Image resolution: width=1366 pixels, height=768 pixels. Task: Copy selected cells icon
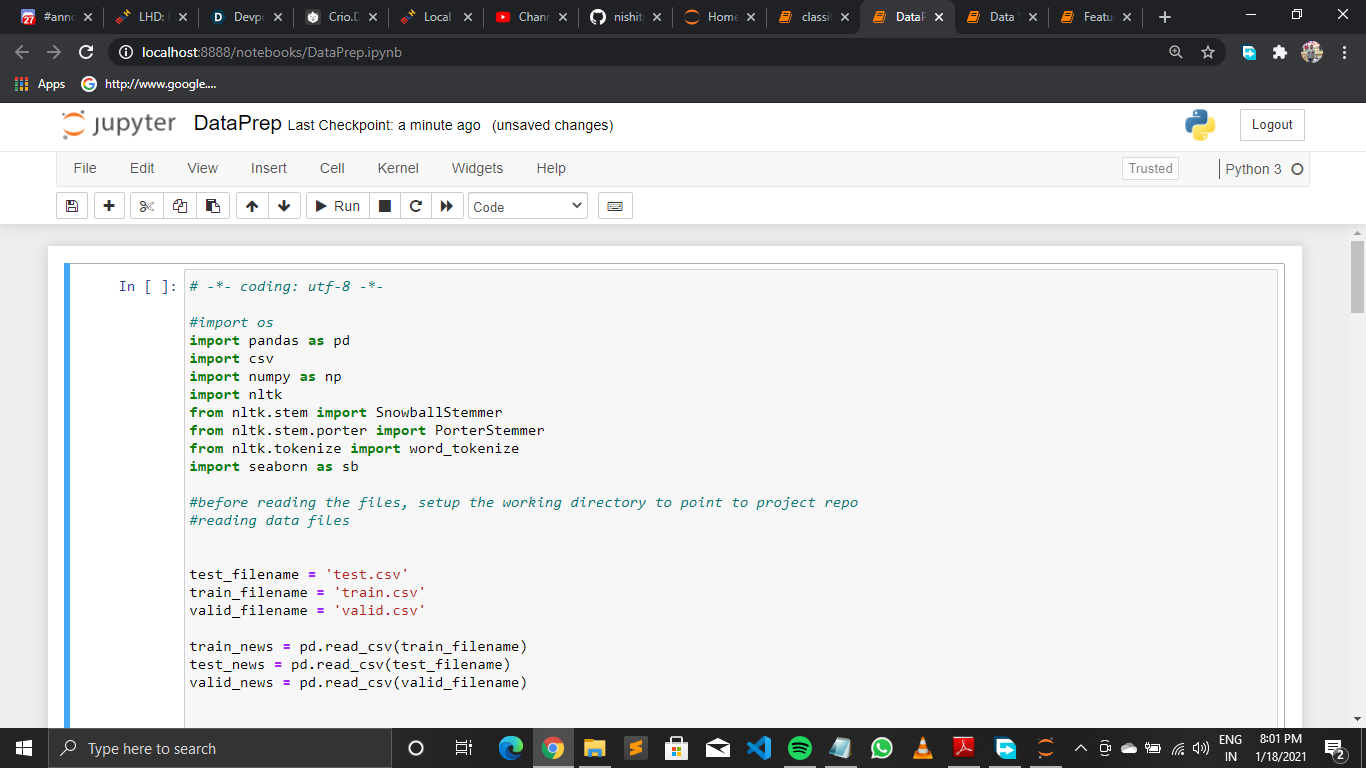coord(180,206)
